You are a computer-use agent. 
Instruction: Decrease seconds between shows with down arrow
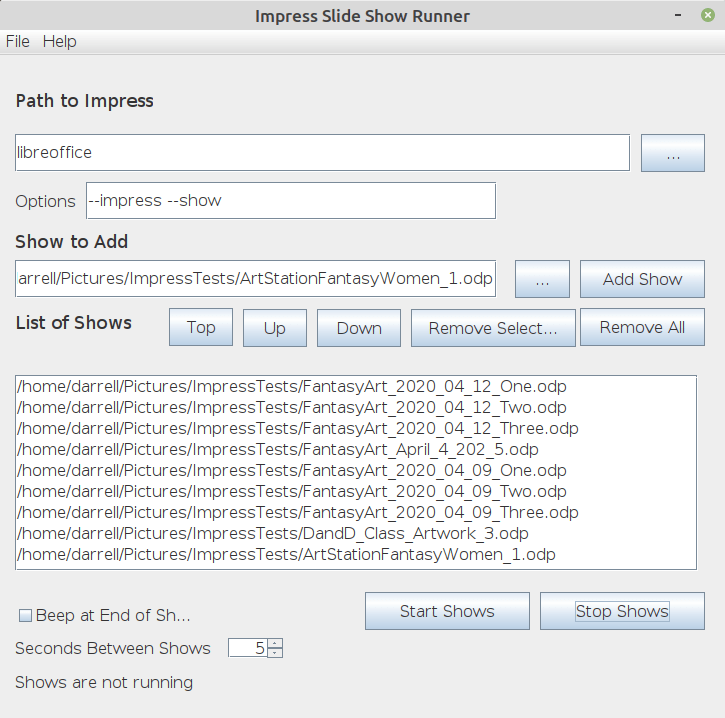click(x=276, y=653)
